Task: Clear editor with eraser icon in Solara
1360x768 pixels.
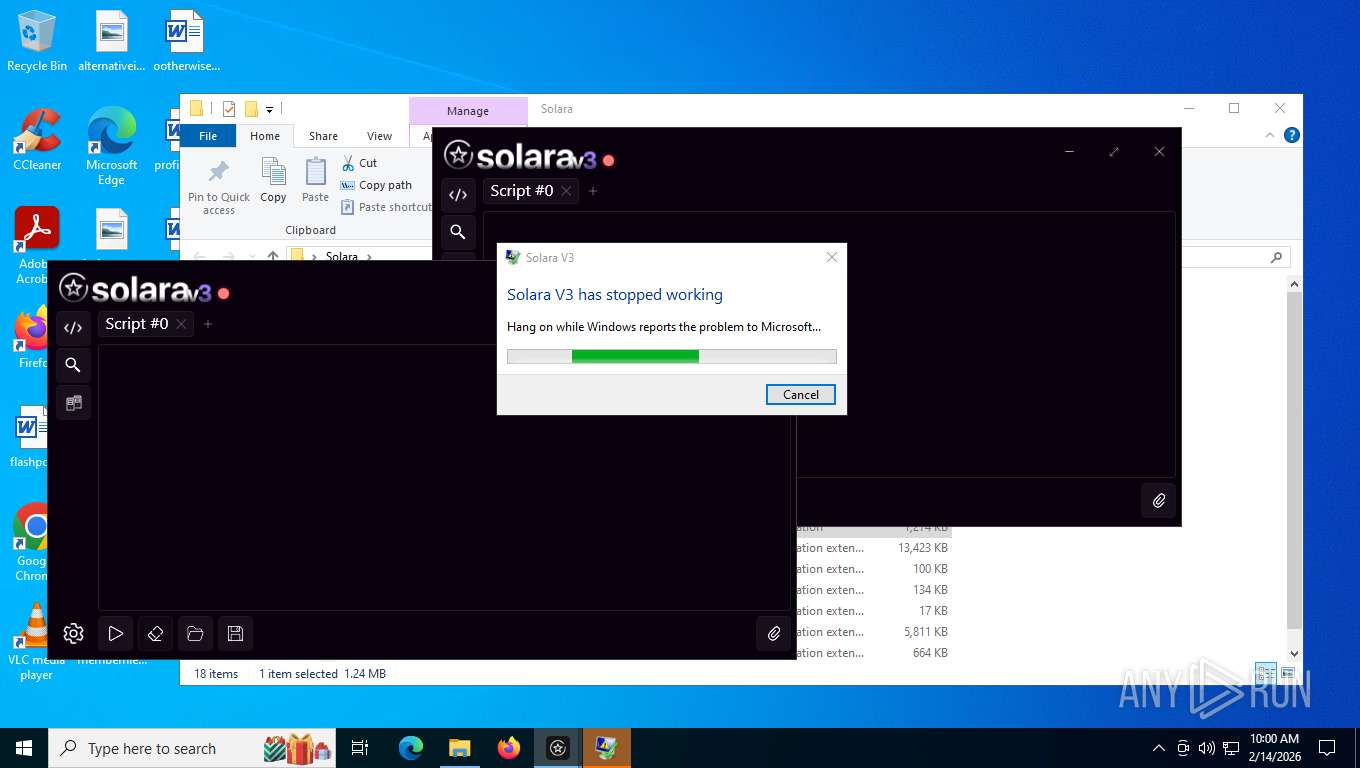Action: (155, 633)
